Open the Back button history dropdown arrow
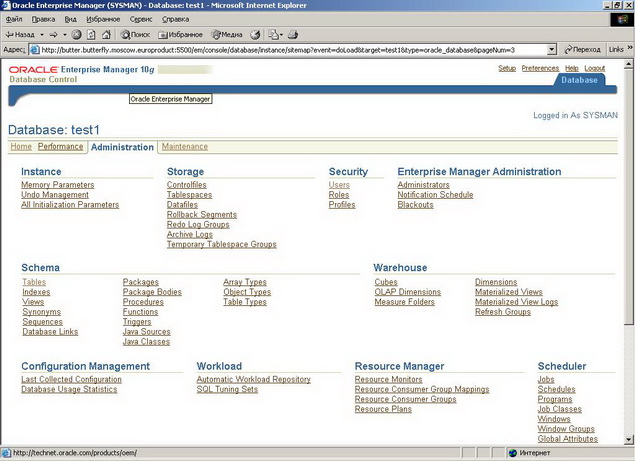The height and width of the screenshot is (461, 635). [42, 35]
